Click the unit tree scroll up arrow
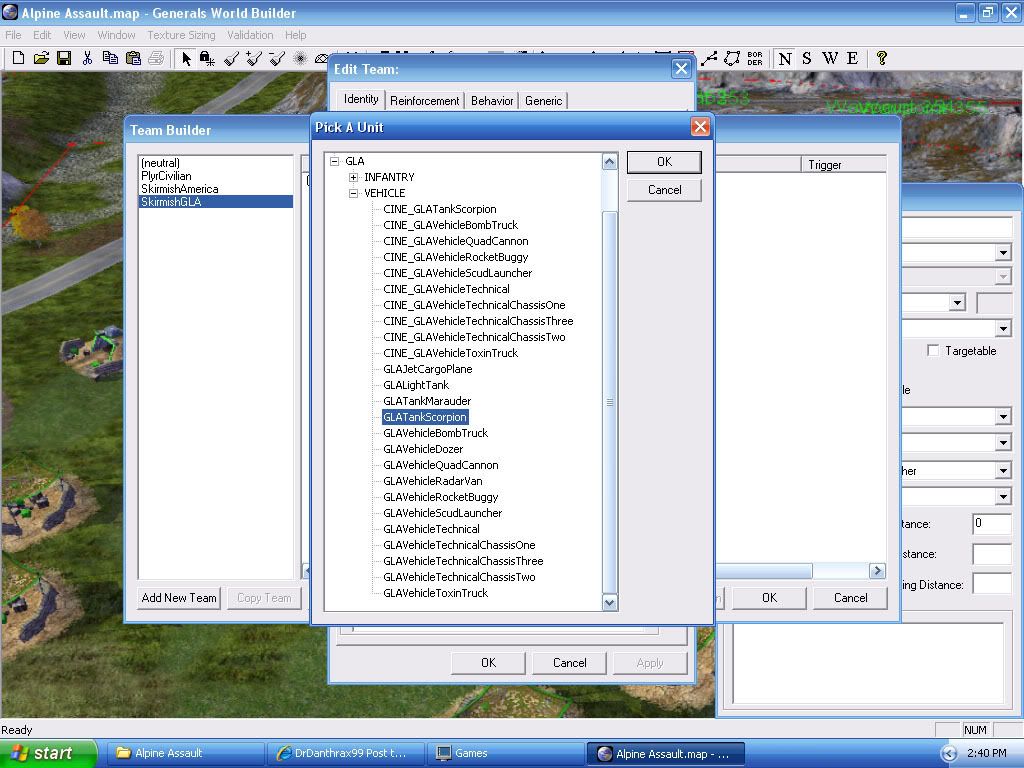The height and width of the screenshot is (768, 1024). coord(609,161)
